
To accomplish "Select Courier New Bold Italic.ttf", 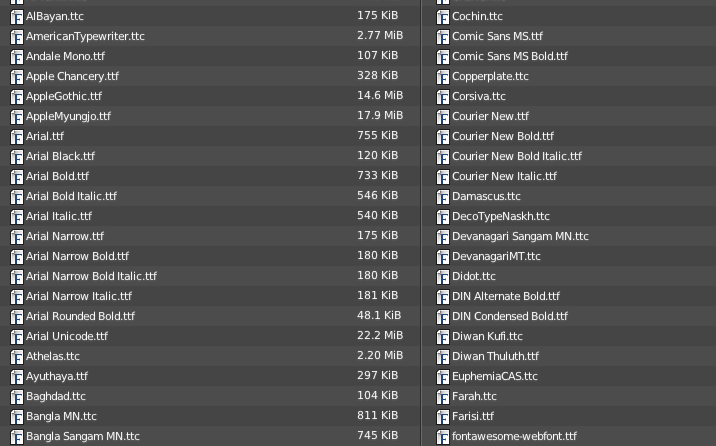I will [517, 157].
